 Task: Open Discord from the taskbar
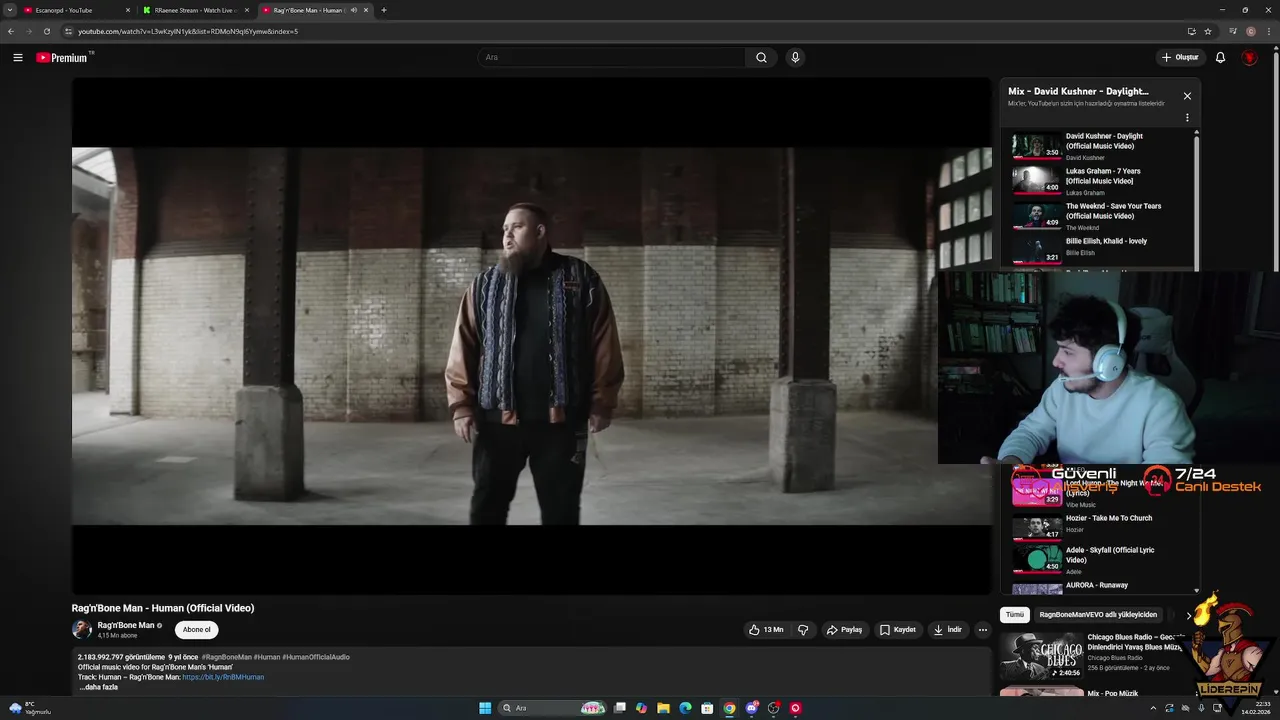point(751,708)
